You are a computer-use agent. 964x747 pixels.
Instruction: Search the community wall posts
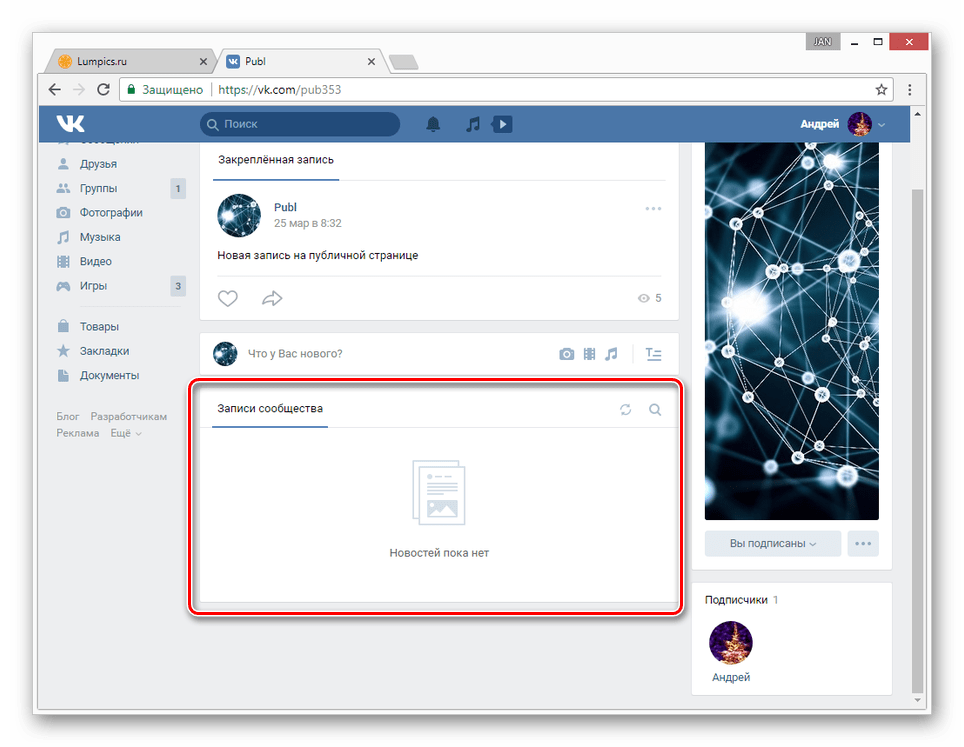pyautogui.click(x=655, y=409)
